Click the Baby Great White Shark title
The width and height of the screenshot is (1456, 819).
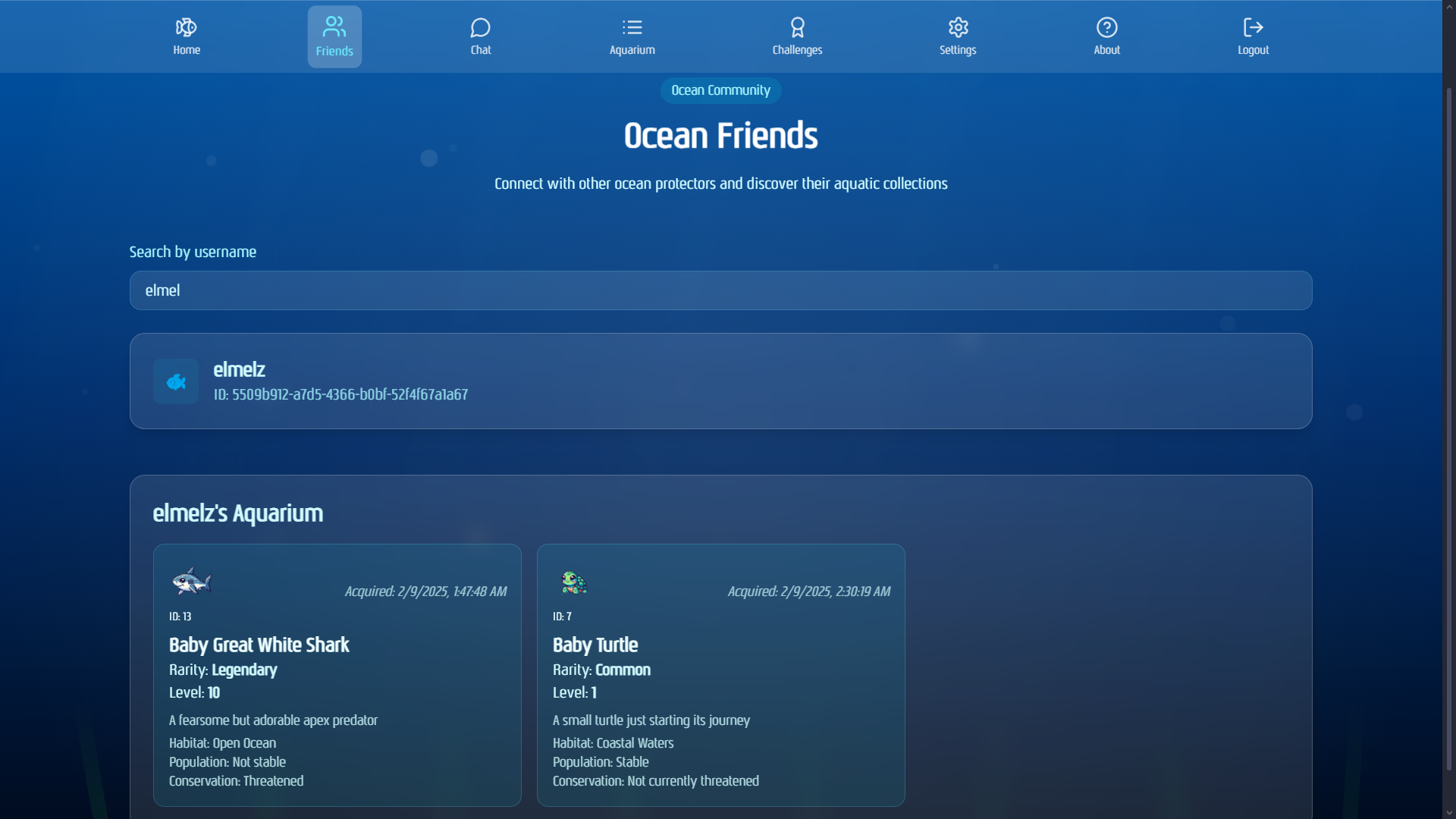click(x=259, y=645)
